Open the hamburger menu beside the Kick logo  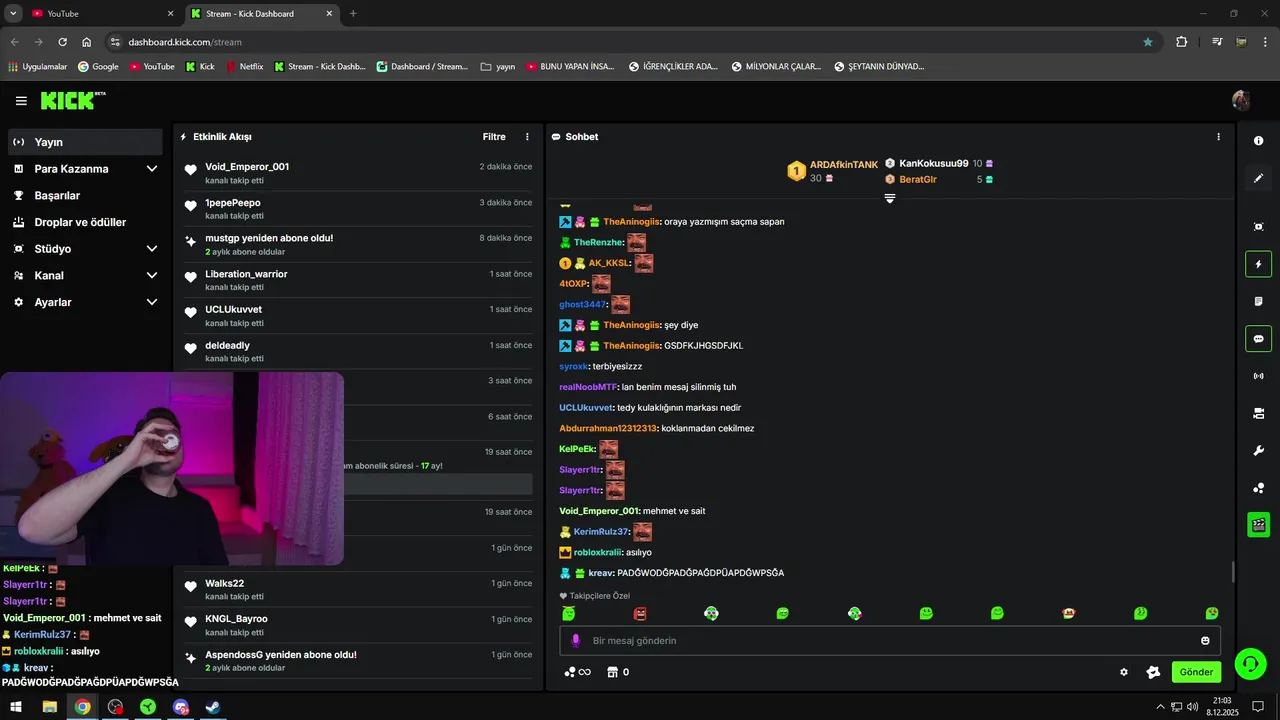(21, 101)
